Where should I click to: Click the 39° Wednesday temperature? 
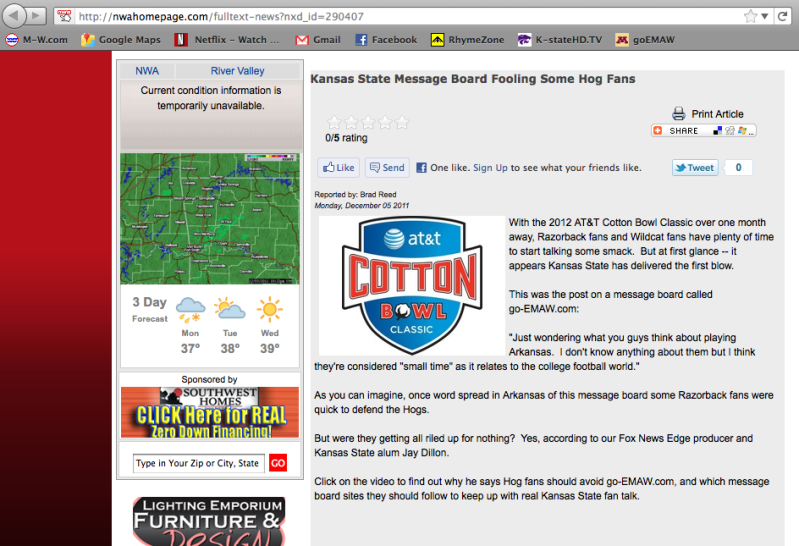coord(270,348)
